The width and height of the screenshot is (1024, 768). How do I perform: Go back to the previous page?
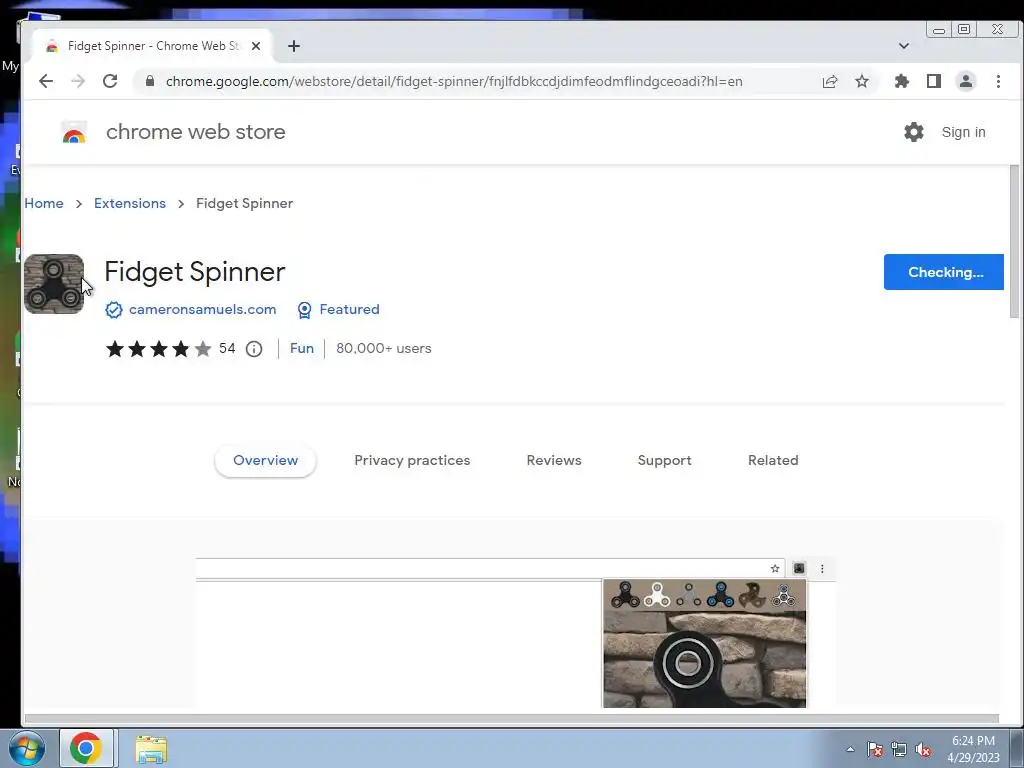46,81
